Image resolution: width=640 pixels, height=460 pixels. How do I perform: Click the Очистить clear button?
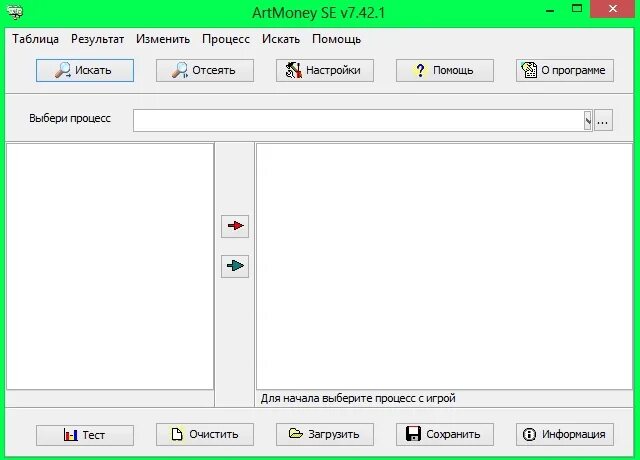pyautogui.click(x=204, y=434)
